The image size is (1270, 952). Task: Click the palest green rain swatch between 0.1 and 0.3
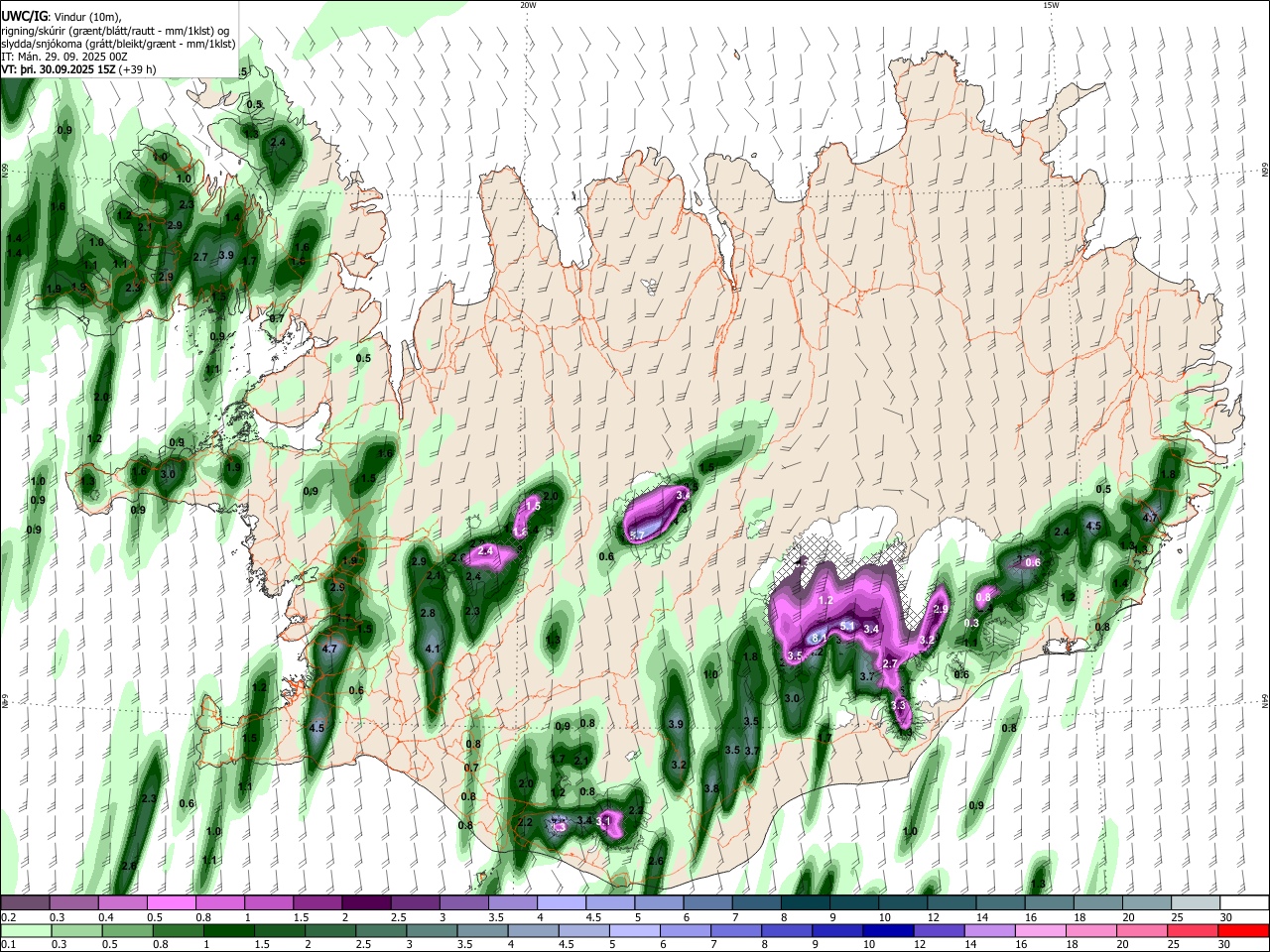pos(25,931)
